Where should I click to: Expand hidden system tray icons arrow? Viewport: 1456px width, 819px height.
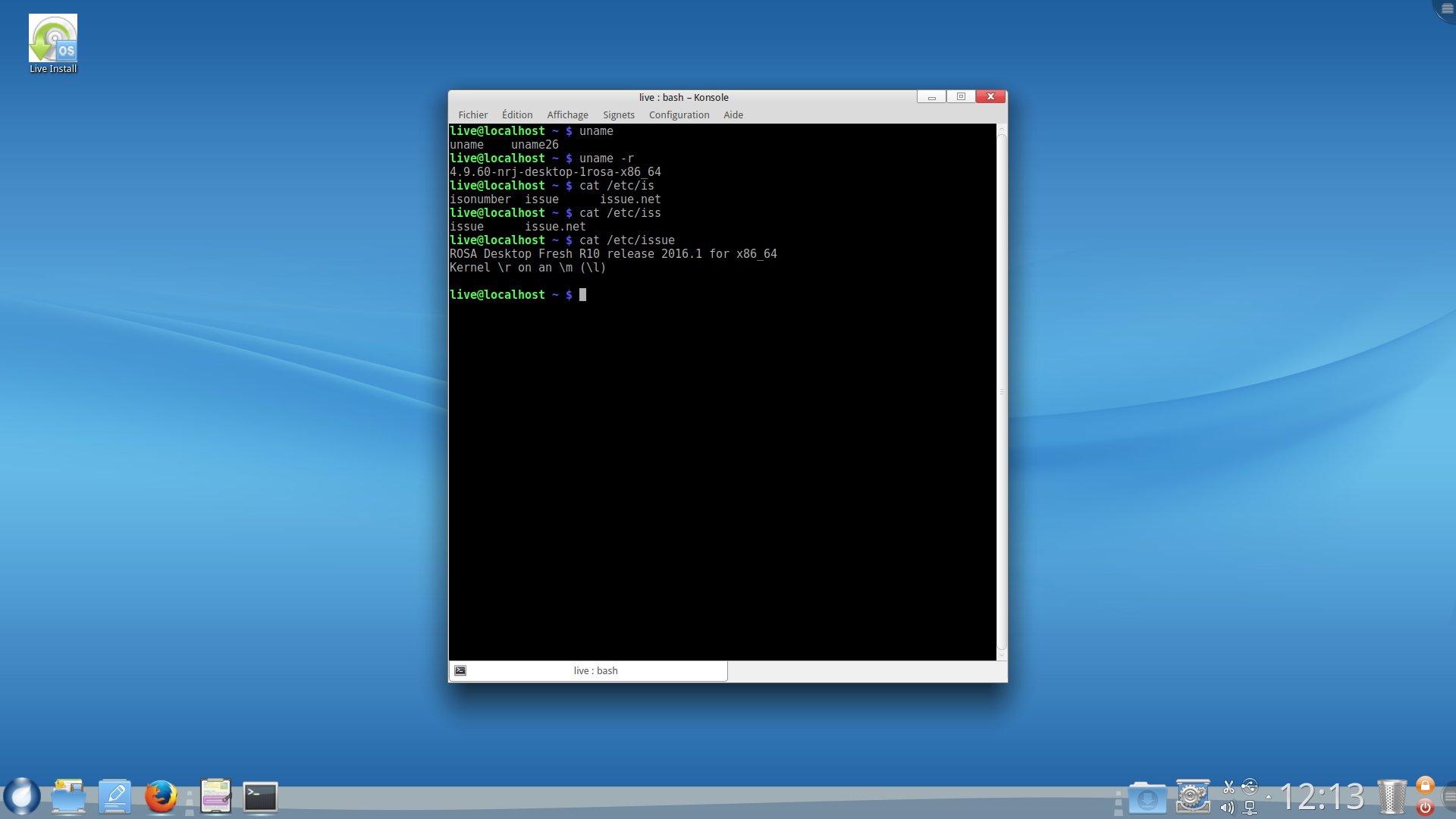[x=1268, y=797]
